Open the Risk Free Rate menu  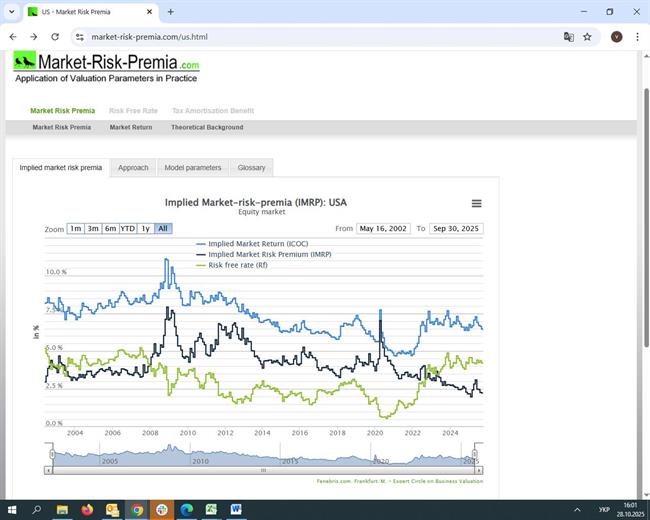point(133,111)
